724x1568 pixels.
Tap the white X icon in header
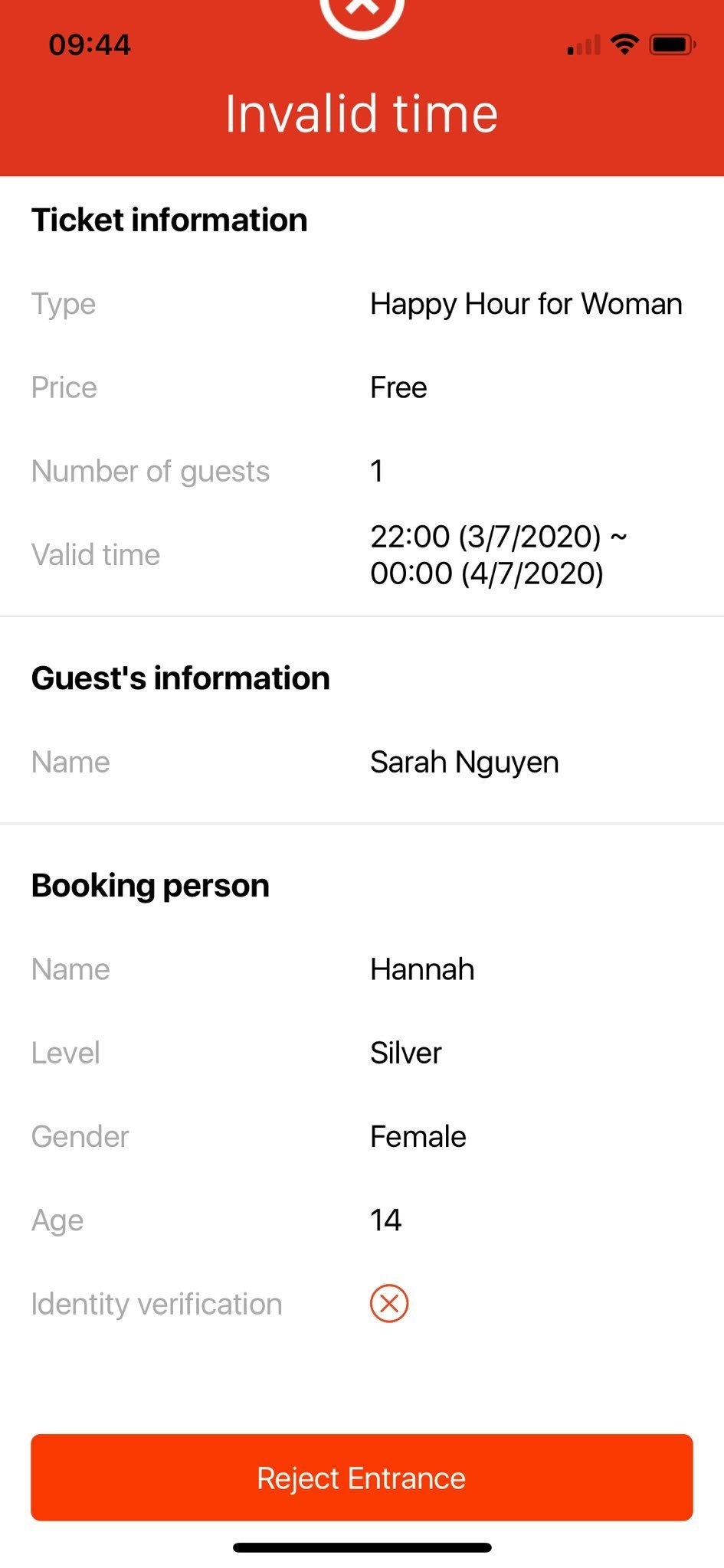pyautogui.click(x=362, y=8)
